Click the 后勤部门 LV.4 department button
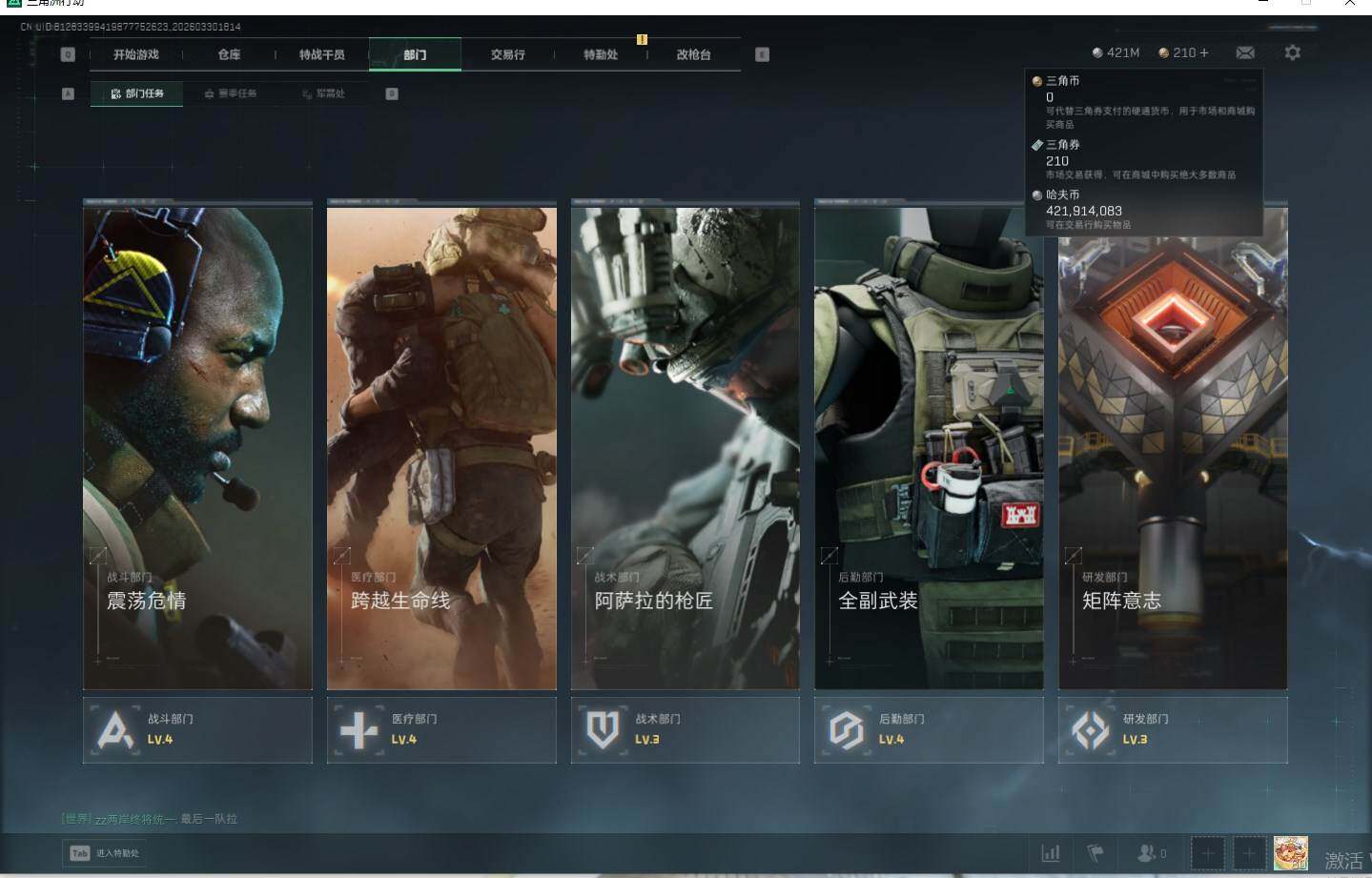Viewport: 1372px width, 878px height. [929, 730]
